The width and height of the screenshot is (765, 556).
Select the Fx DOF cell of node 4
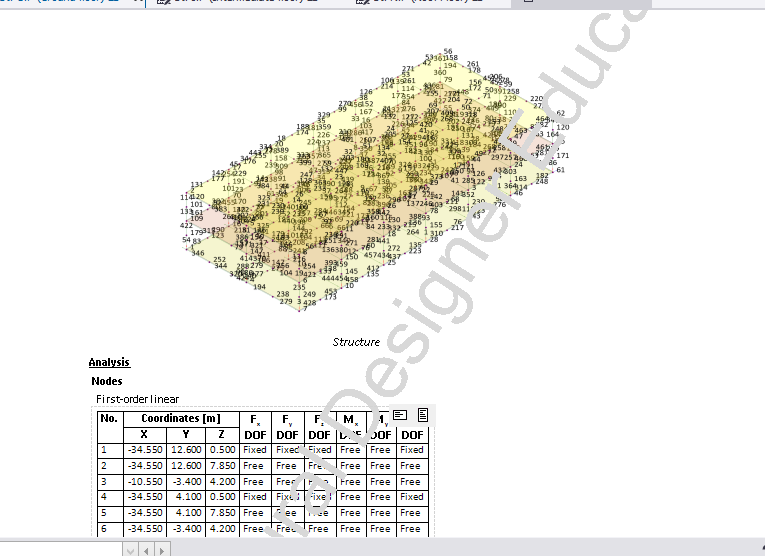255,497
